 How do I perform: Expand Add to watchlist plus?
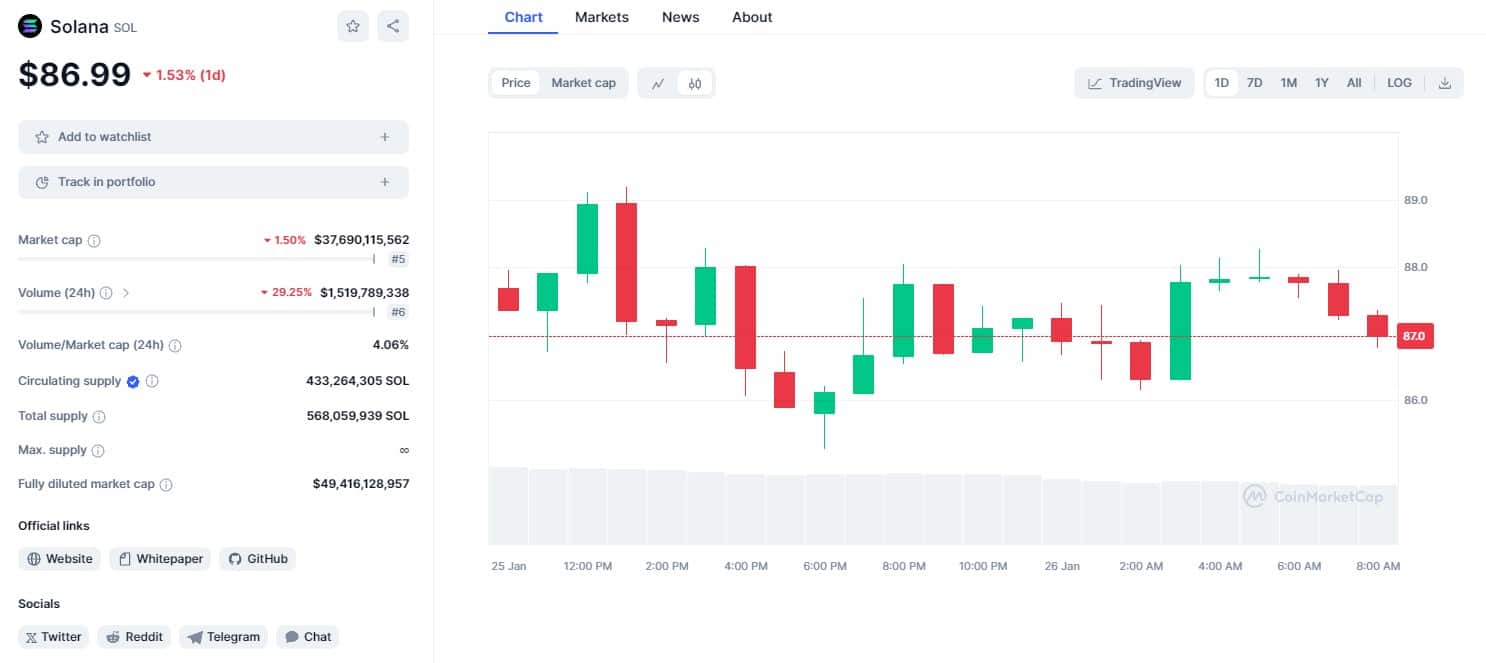coord(385,137)
